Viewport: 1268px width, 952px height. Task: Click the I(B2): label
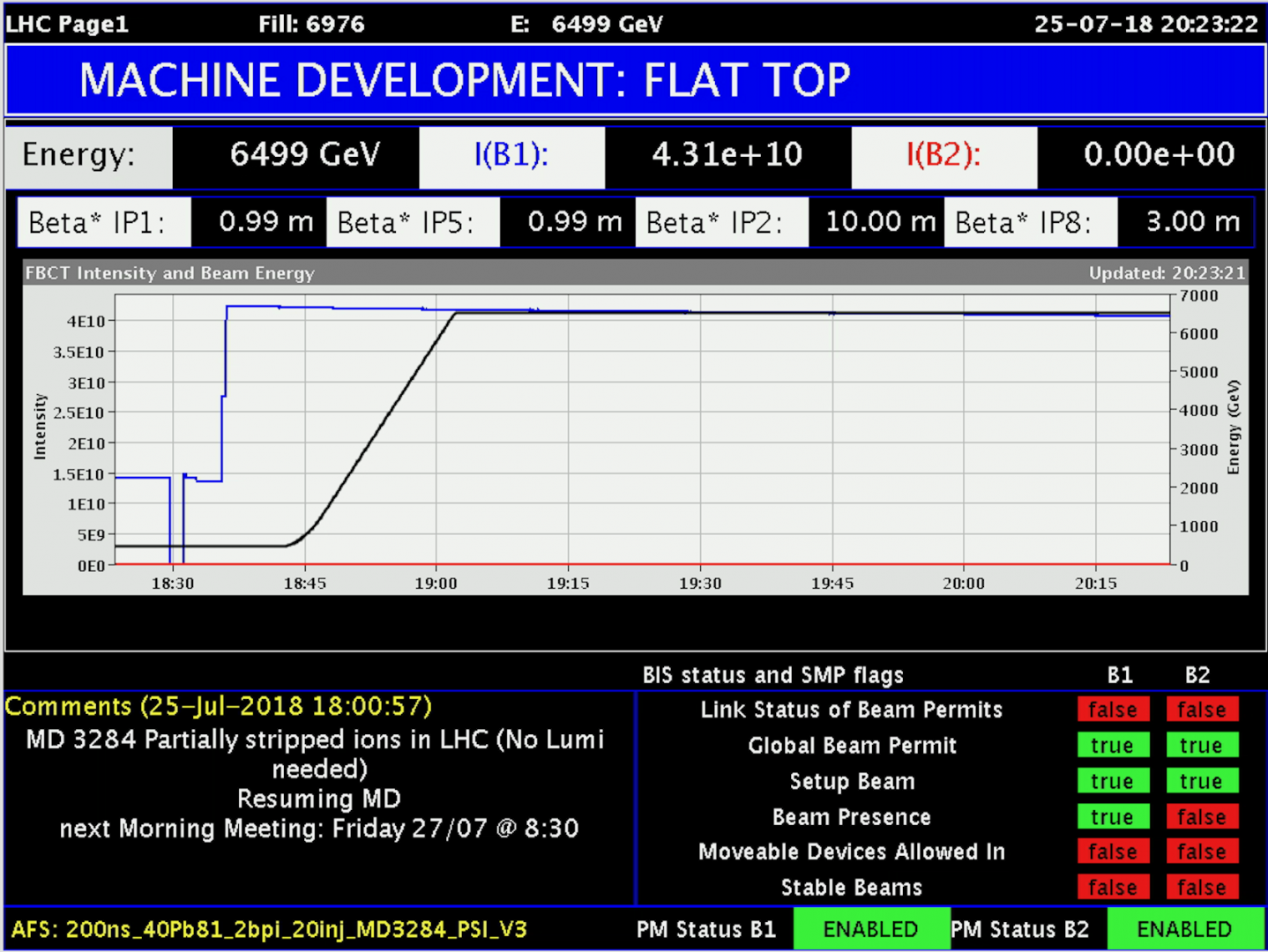(x=944, y=157)
